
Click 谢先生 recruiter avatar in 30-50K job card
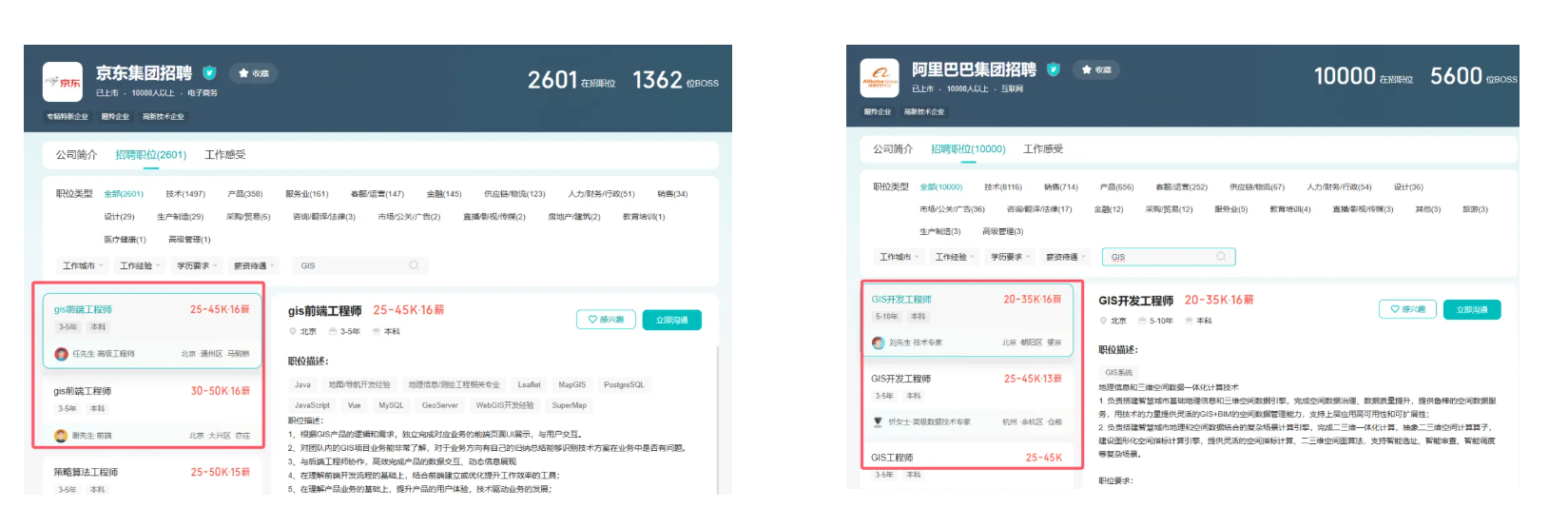tap(61, 436)
